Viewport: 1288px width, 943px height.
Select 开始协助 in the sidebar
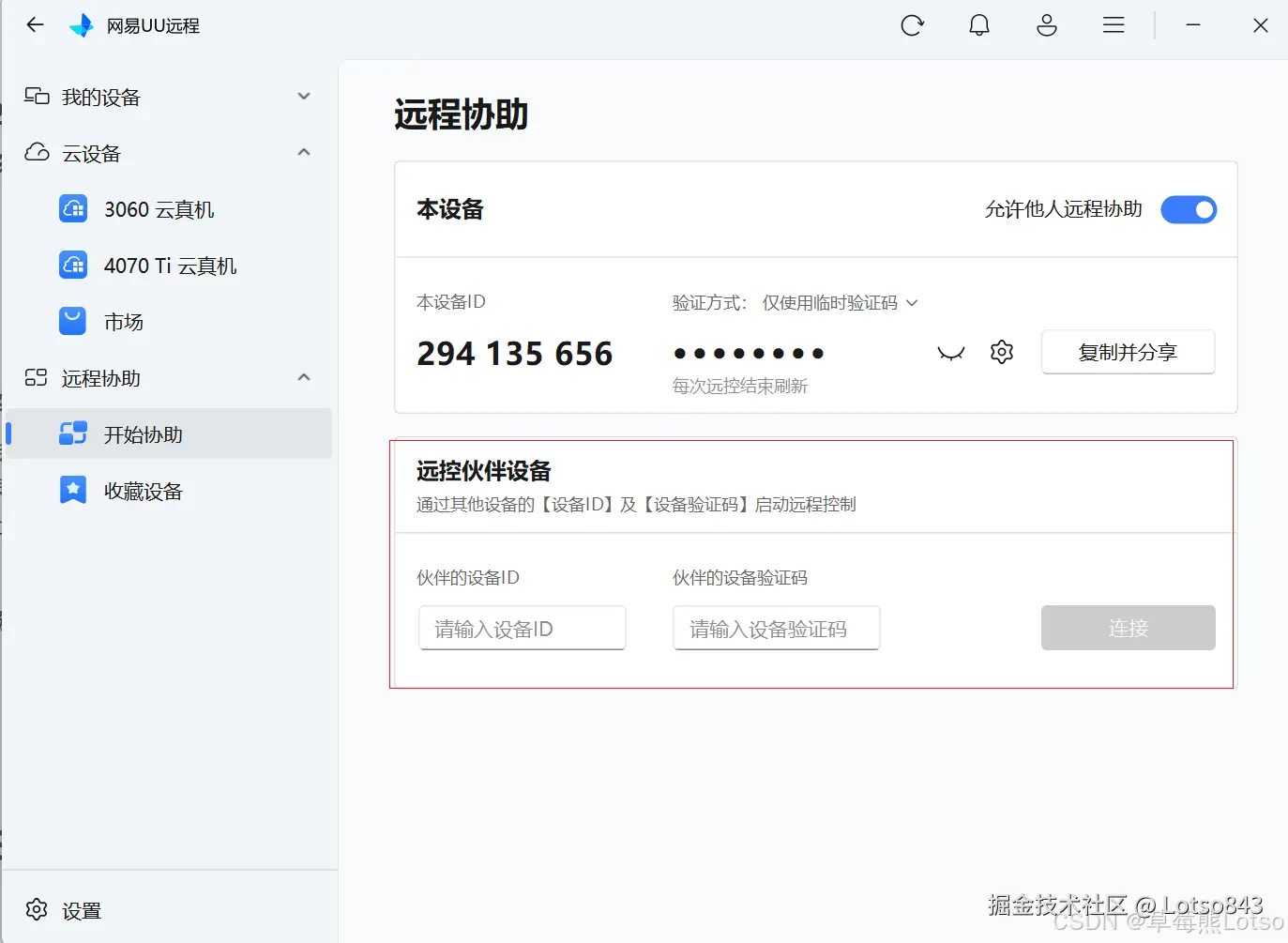coord(145,433)
